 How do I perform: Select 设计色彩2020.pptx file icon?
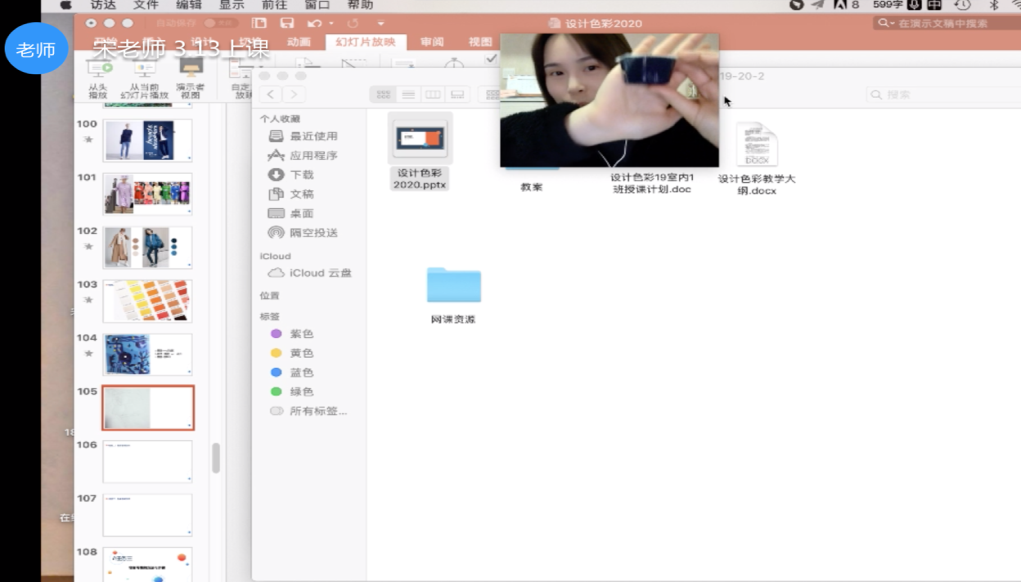[x=420, y=139]
